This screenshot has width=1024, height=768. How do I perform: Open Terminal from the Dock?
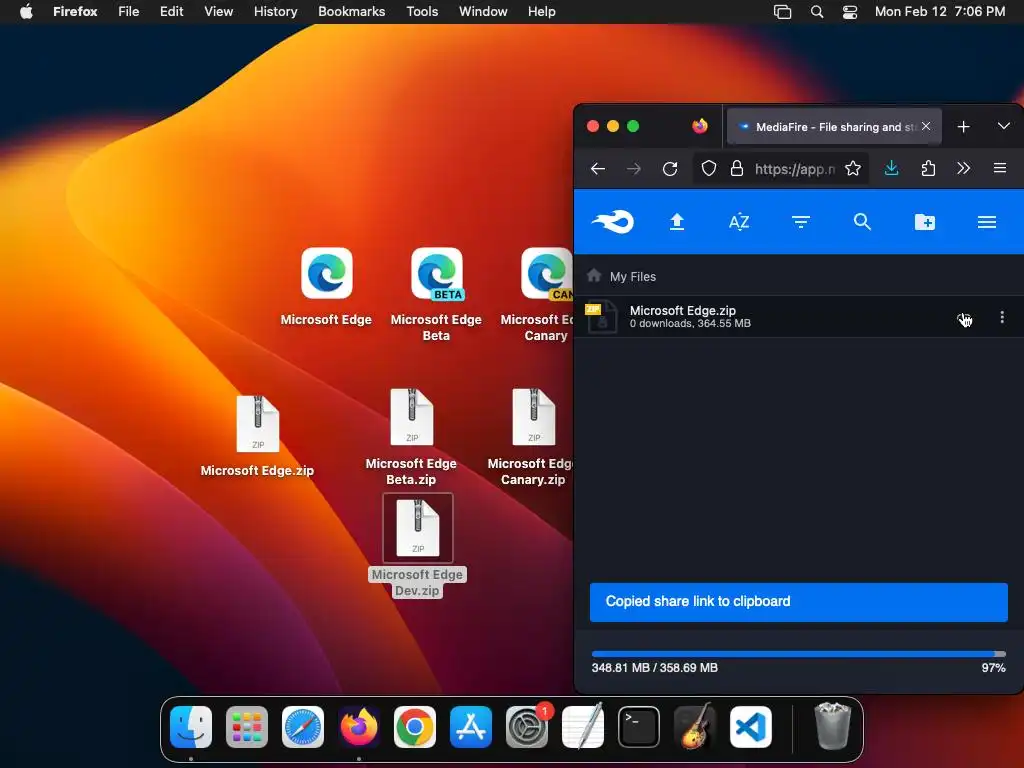639,727
